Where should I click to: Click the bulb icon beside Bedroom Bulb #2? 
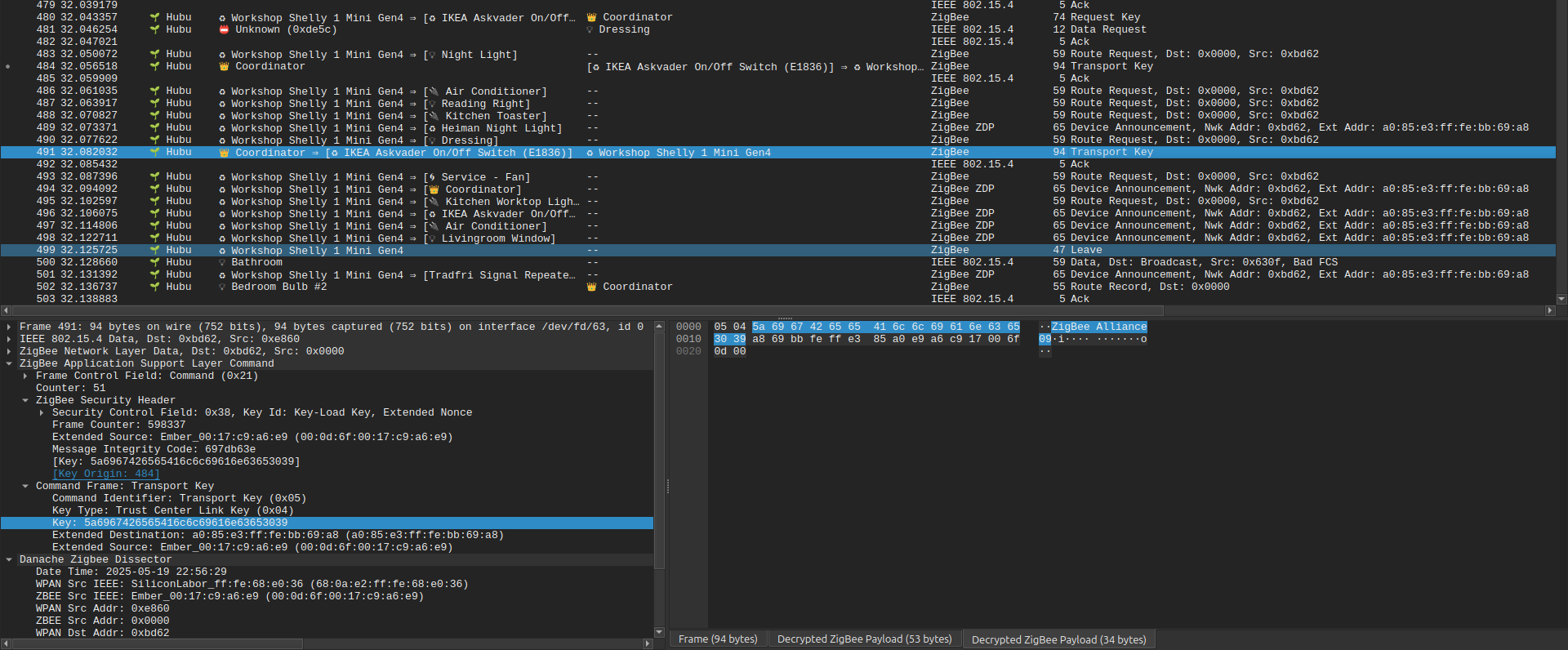222,287
